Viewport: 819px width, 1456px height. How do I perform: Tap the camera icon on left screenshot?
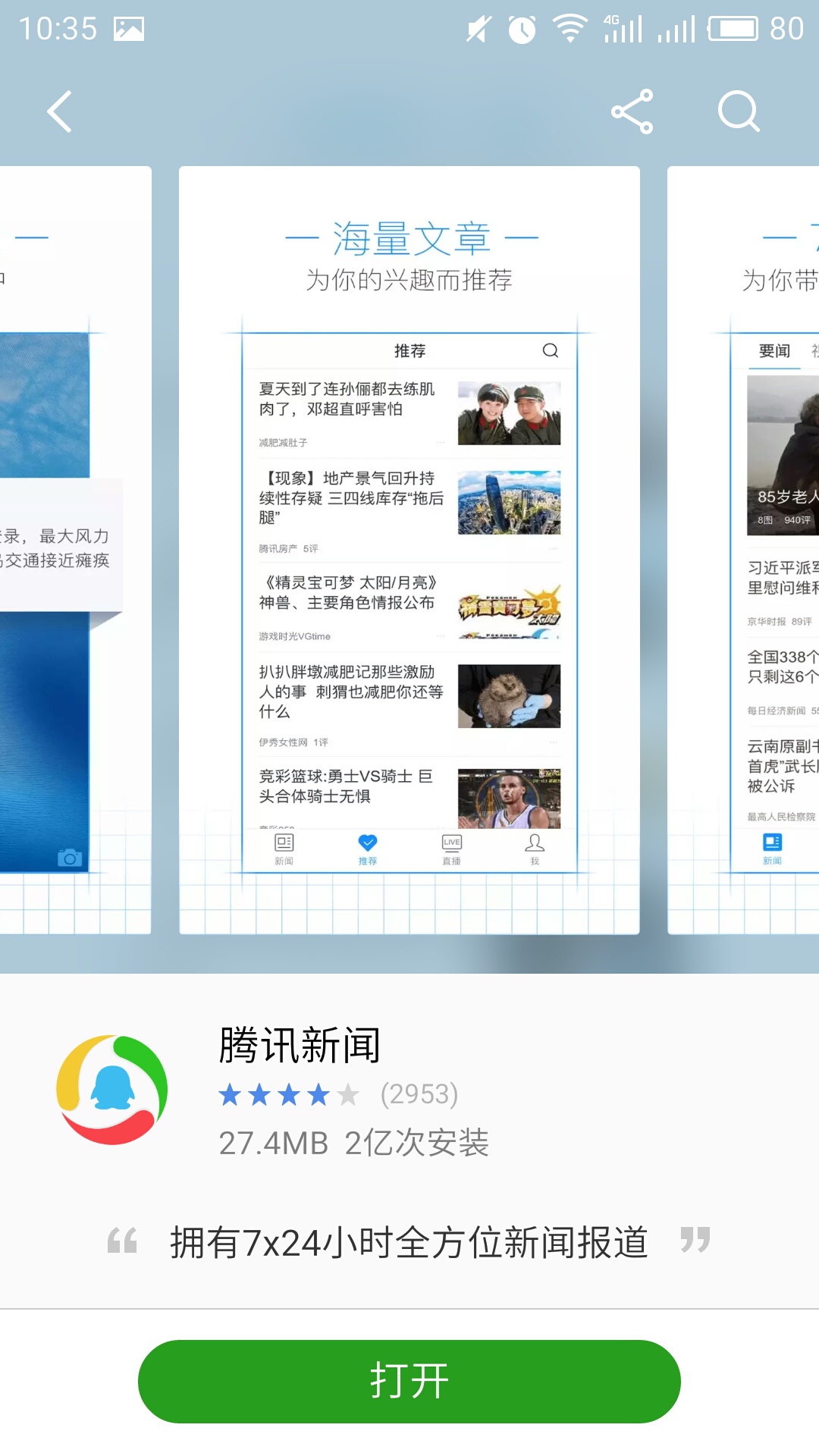point(70,857)
